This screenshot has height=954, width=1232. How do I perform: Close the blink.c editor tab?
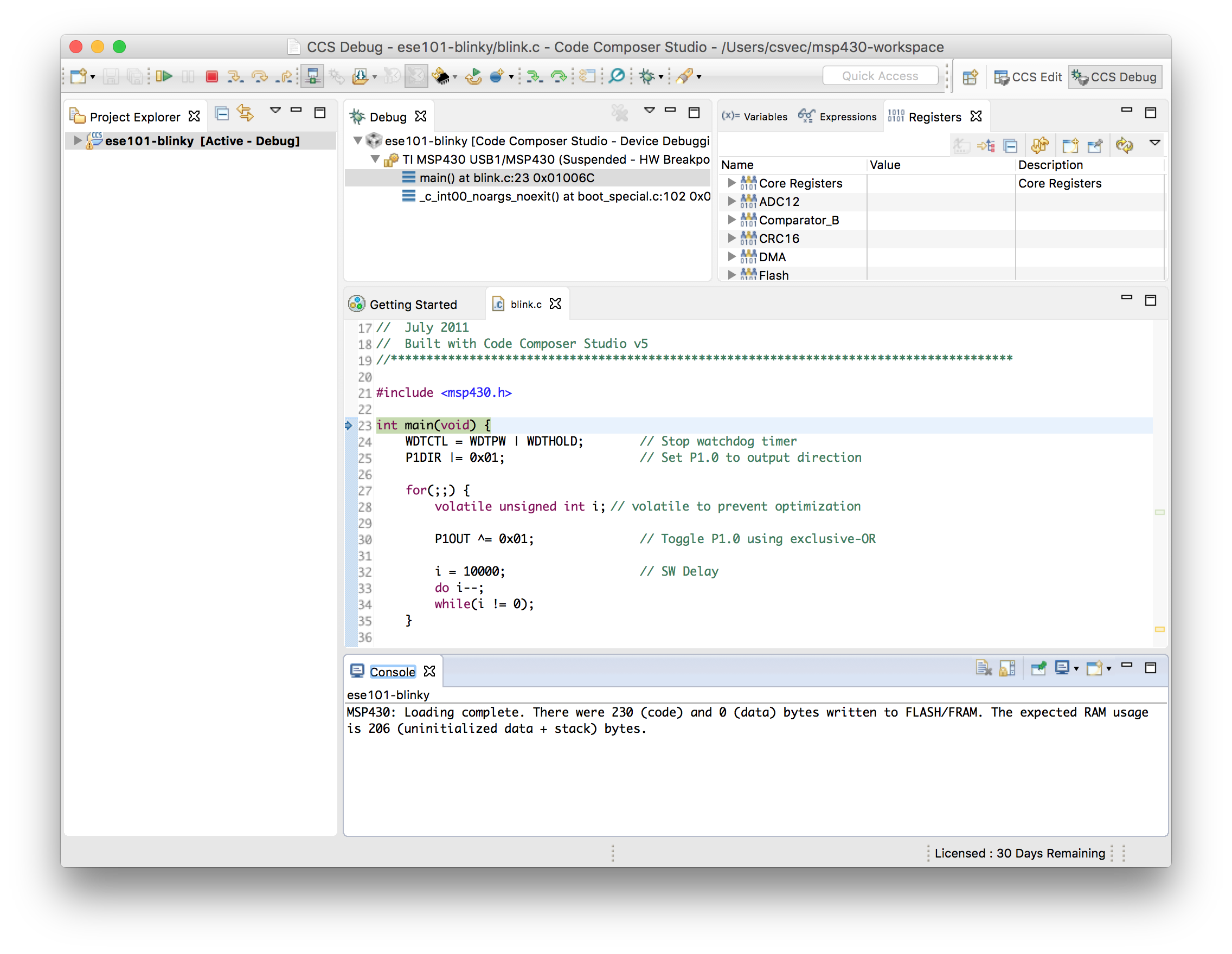coord(556,304)
